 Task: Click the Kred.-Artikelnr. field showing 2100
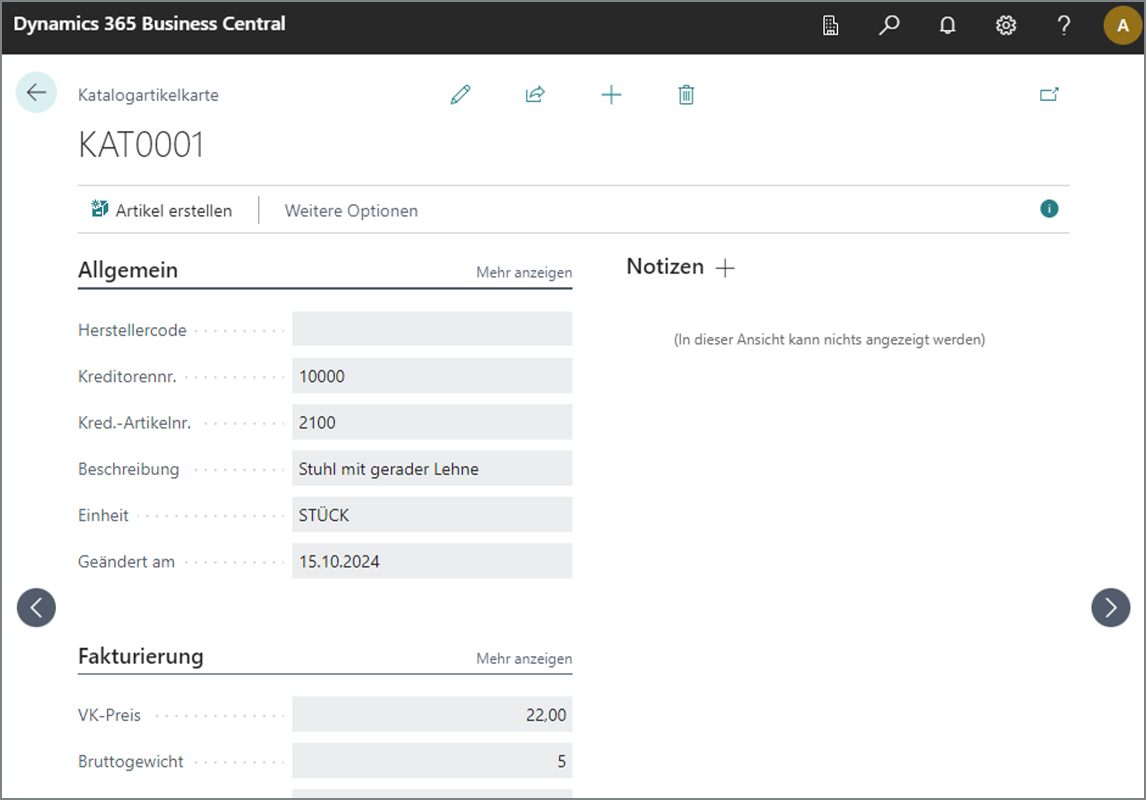coord(432,422)
